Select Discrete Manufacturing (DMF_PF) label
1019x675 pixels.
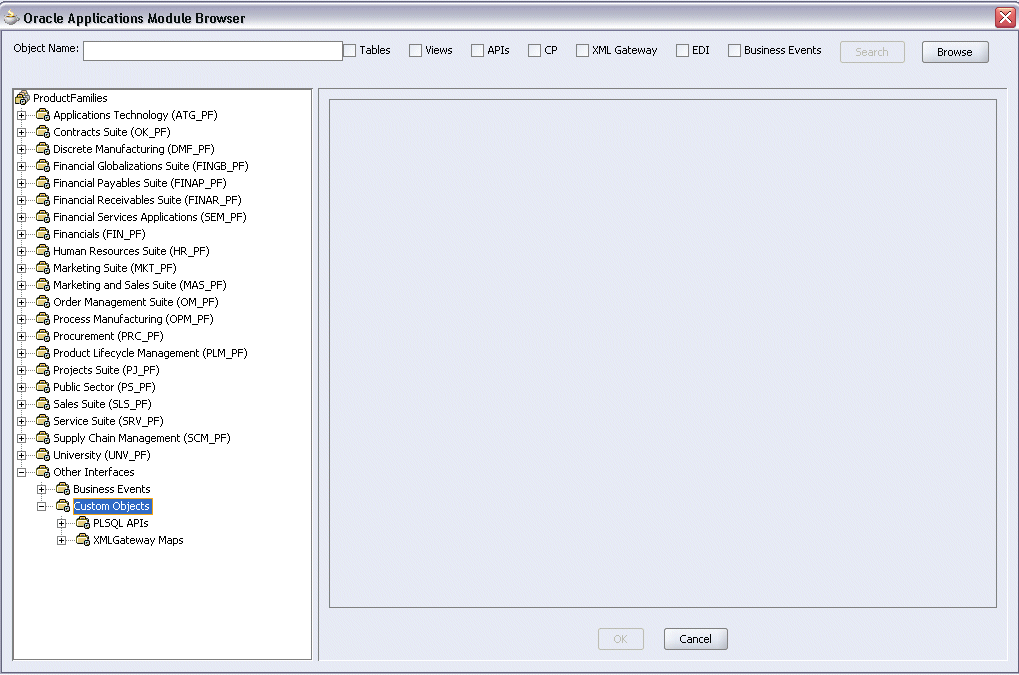[x=133, y=149]
